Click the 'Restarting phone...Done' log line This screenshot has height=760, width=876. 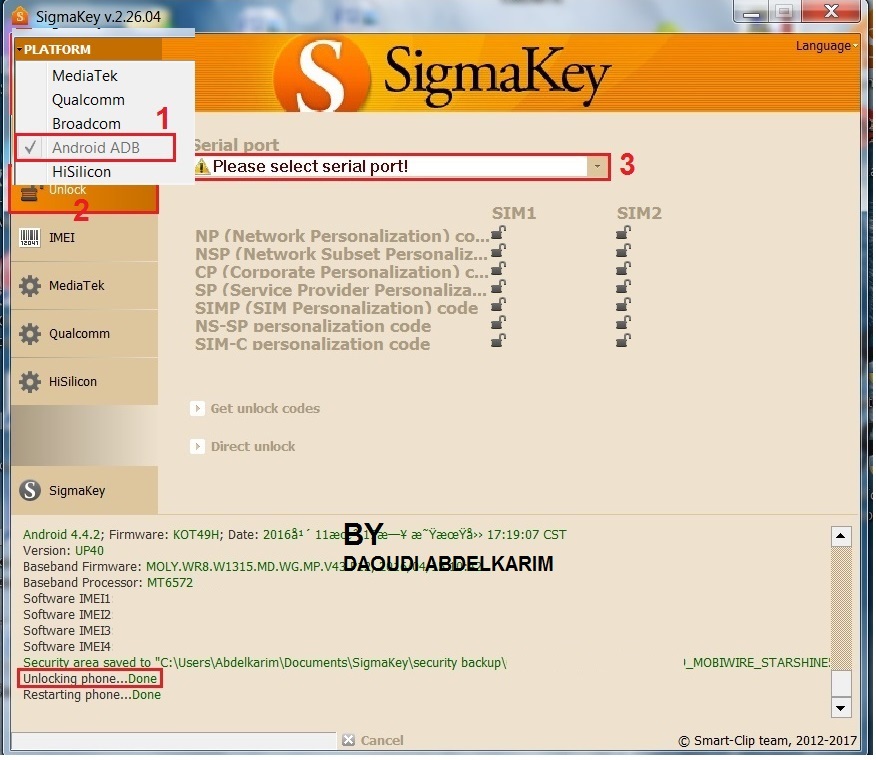[92, 695]
